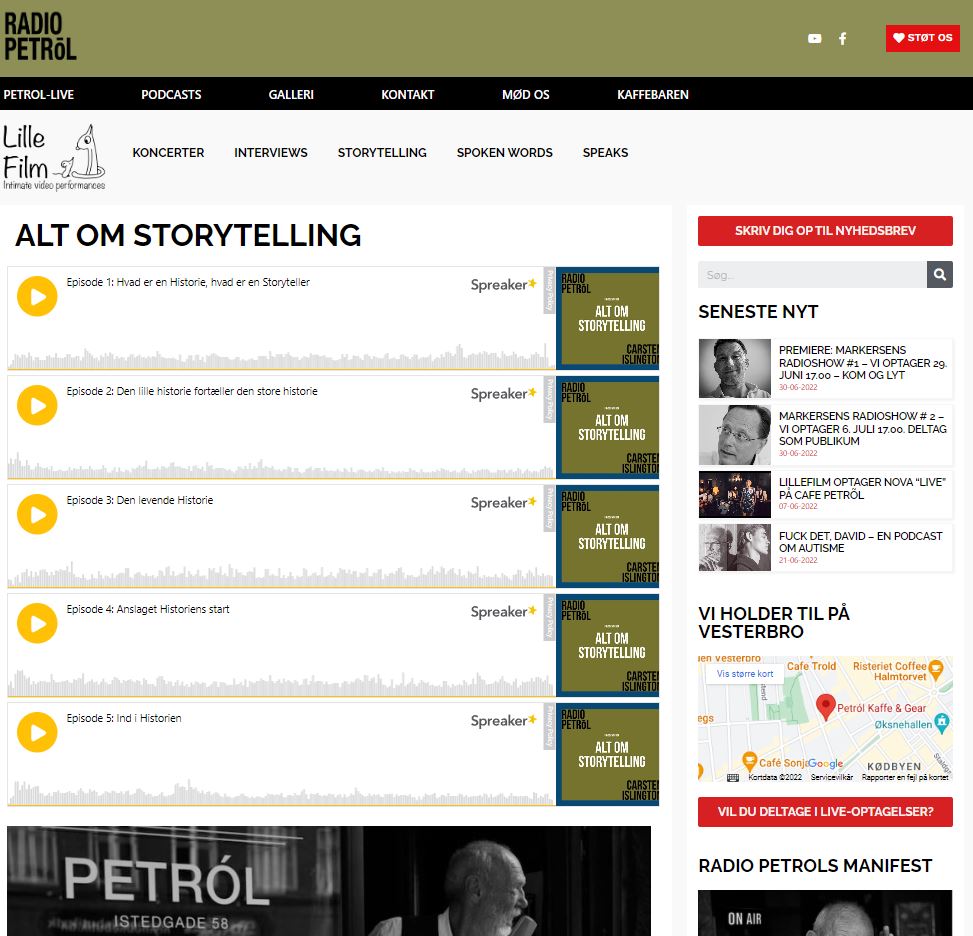Click thumbnail of Markersens Radioshow # 2 post

[735, 435]
